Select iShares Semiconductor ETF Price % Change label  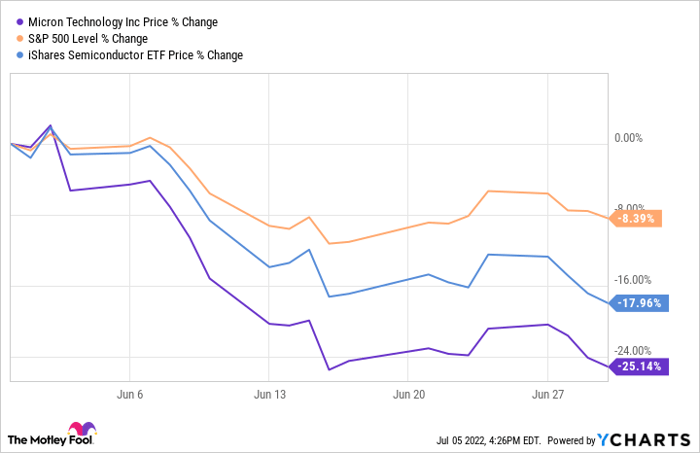[134, 55]
